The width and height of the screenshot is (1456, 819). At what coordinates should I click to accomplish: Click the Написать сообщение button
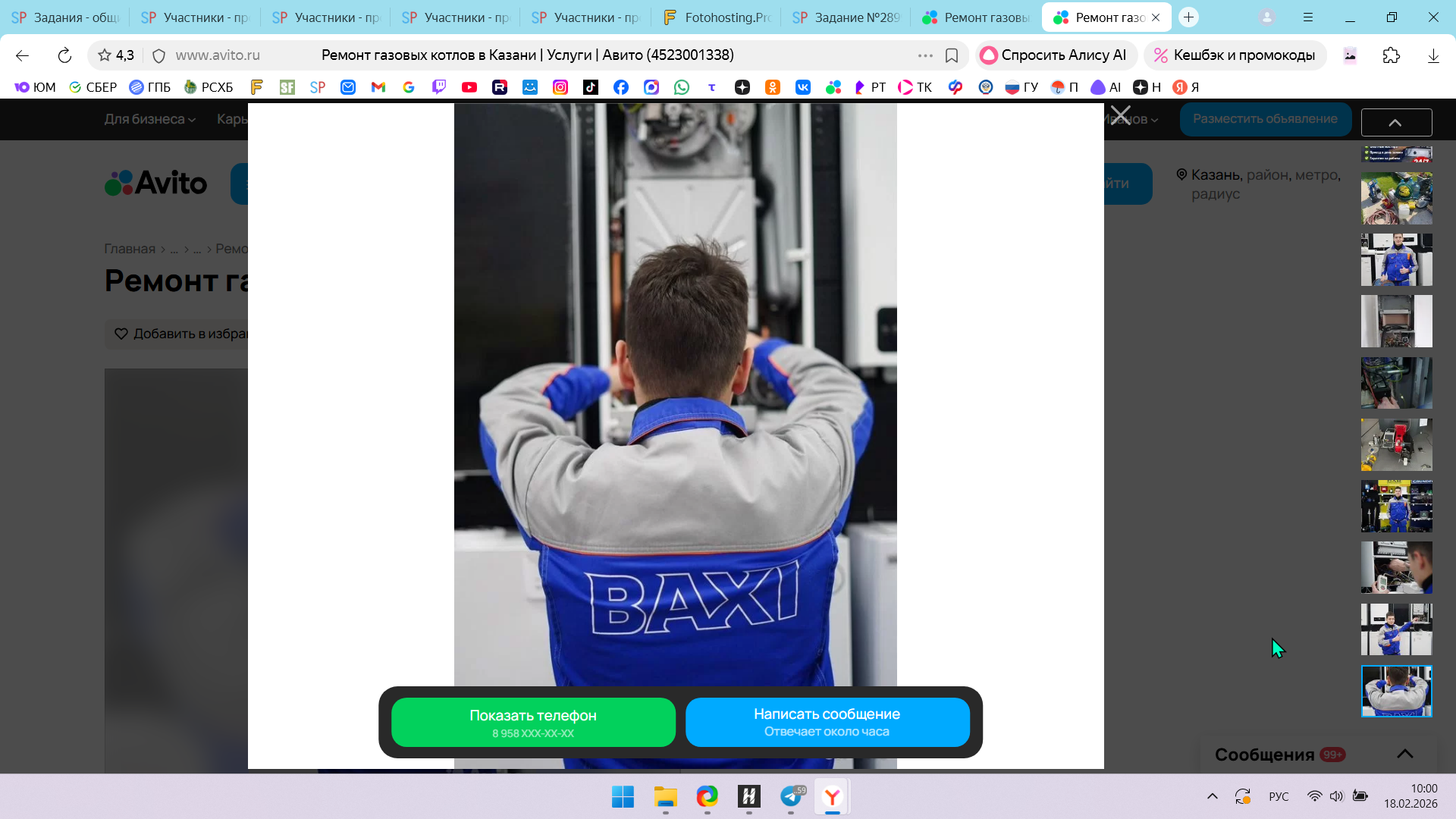click(827, 722)
